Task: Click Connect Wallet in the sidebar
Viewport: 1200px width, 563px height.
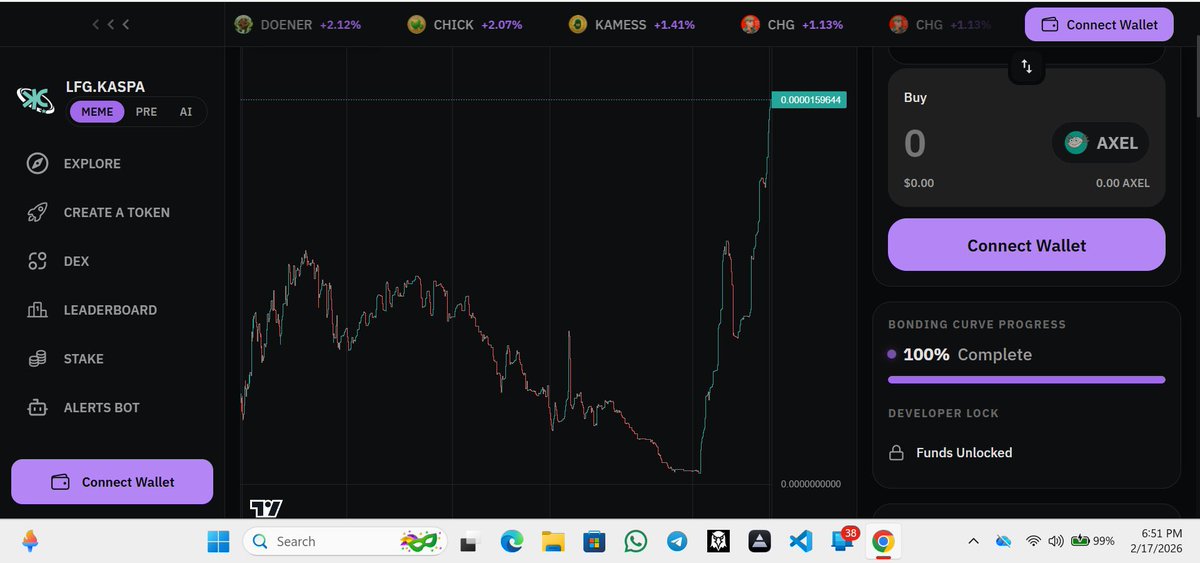Action: (112, 482)
